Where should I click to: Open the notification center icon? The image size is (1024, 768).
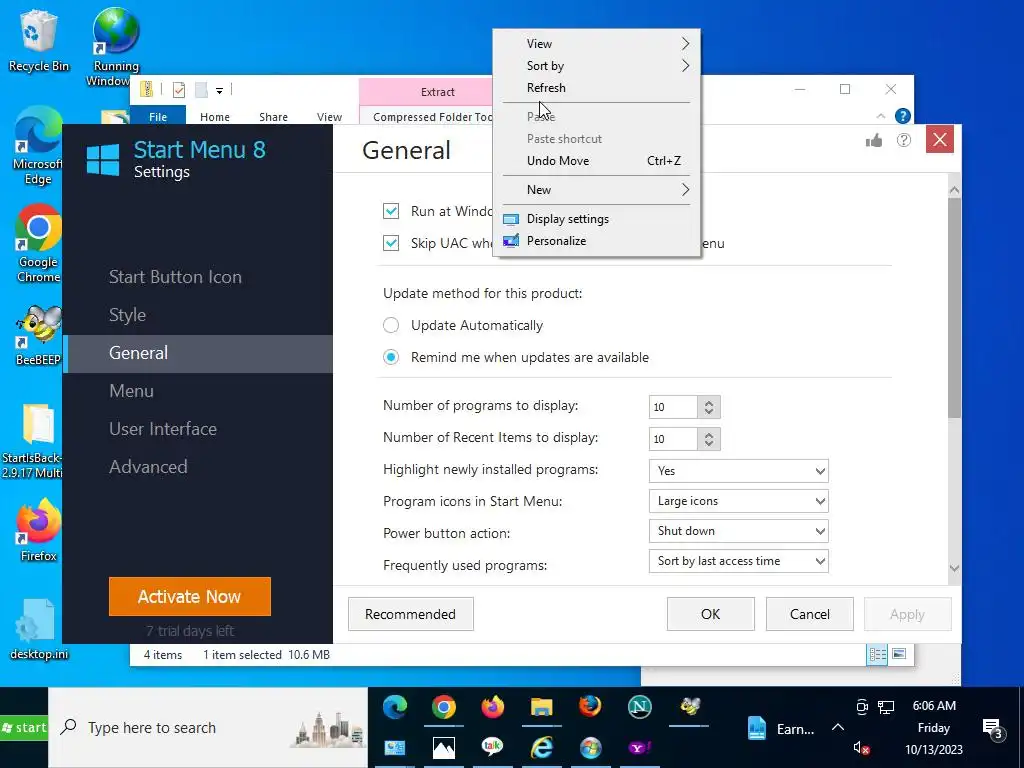[x=993, y=728]
